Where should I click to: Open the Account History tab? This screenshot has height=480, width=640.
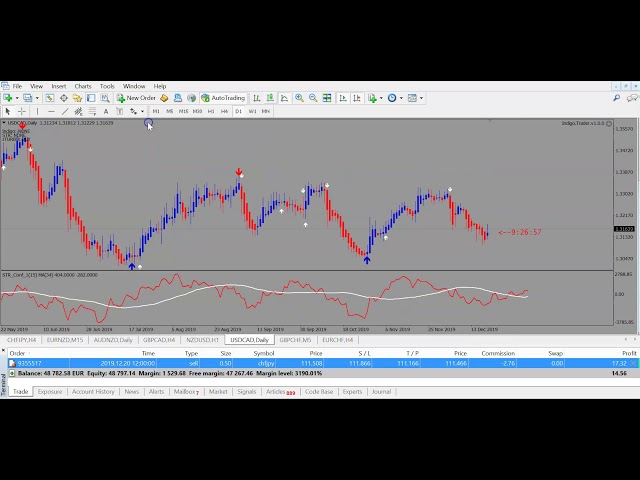[x=92, y=392]
